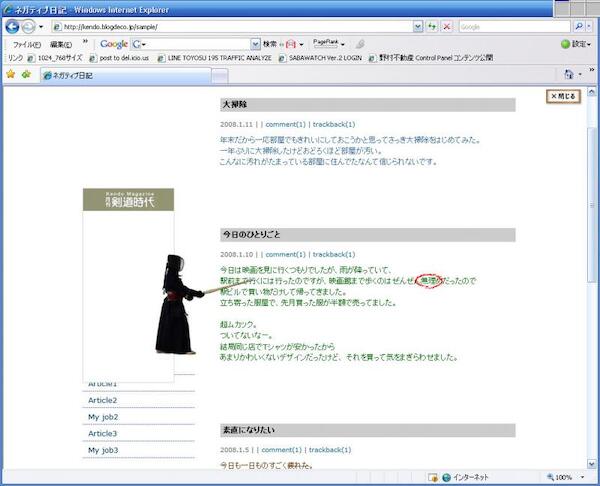
Task: Open the 1024_768サイズ links bar favorite
Action: (x=55, y=58)
